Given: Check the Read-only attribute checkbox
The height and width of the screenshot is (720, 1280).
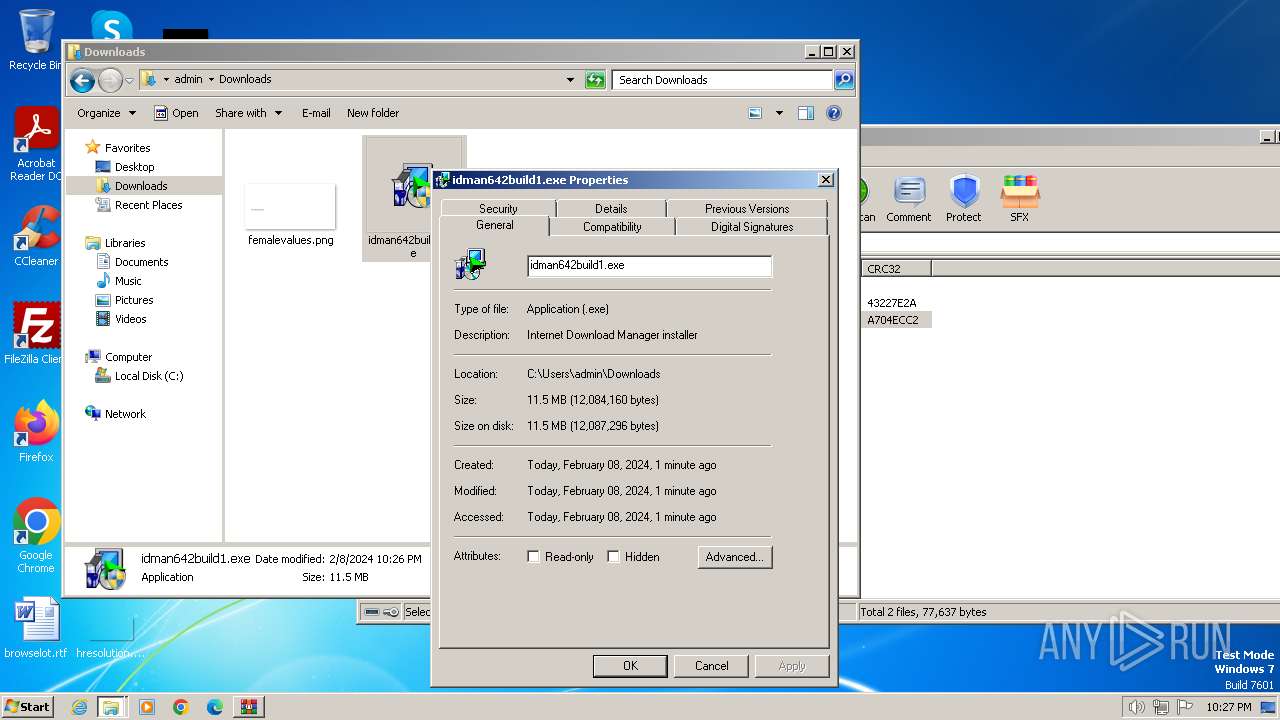Looking at the screenshot, I should click(534, 557).
